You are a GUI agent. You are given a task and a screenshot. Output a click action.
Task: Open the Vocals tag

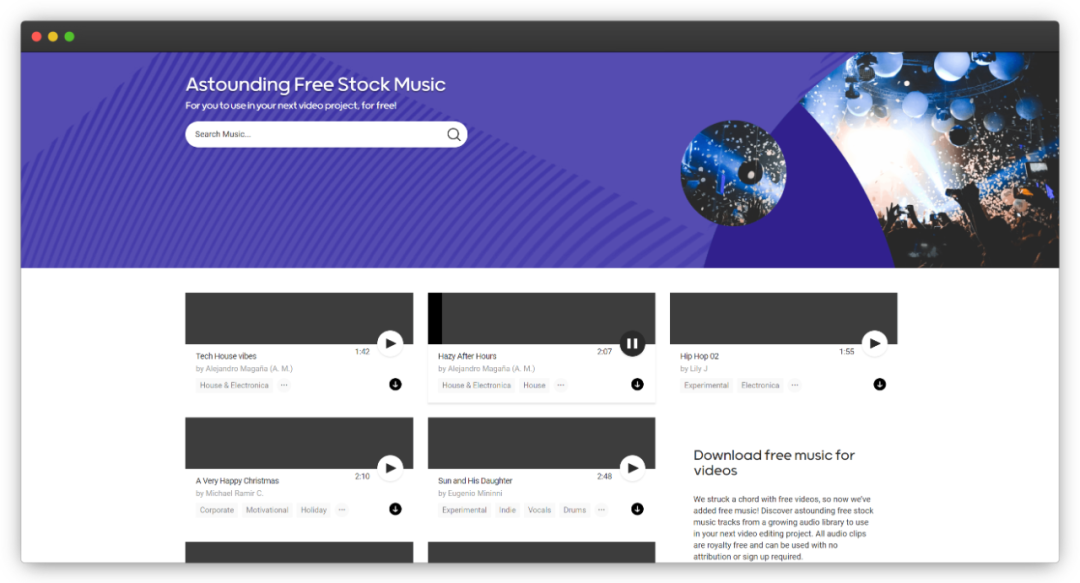coord(539,510)
